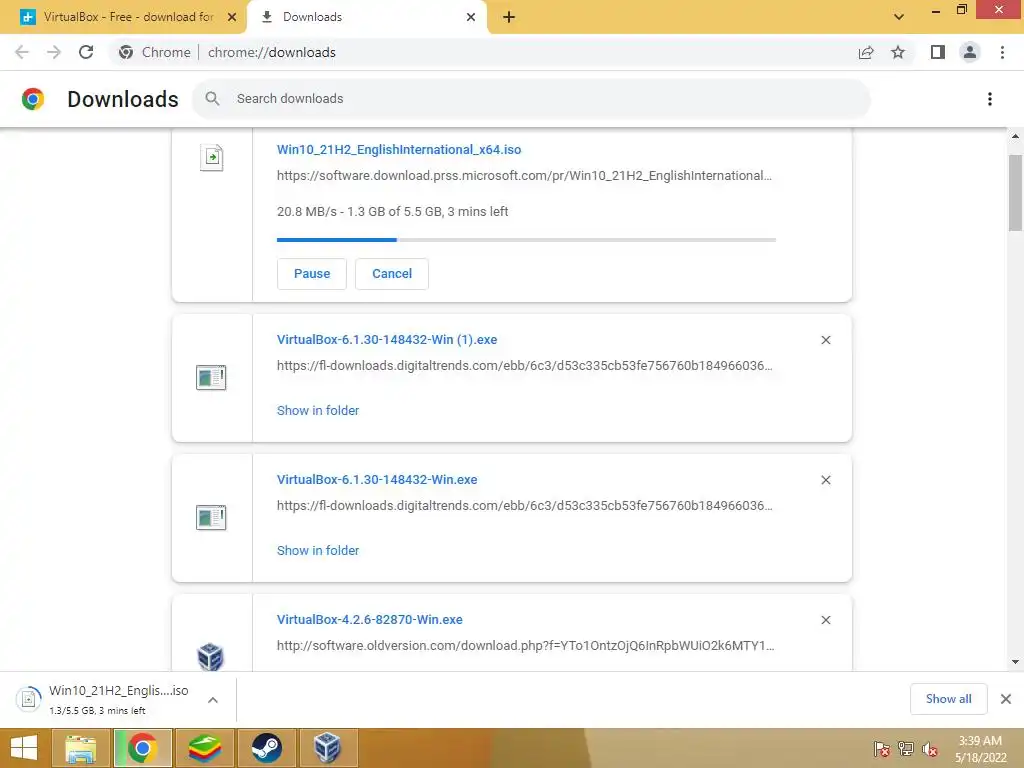1024x768 pixels.
Task: Click the scrollbar up arrow
Action: 1015,136
